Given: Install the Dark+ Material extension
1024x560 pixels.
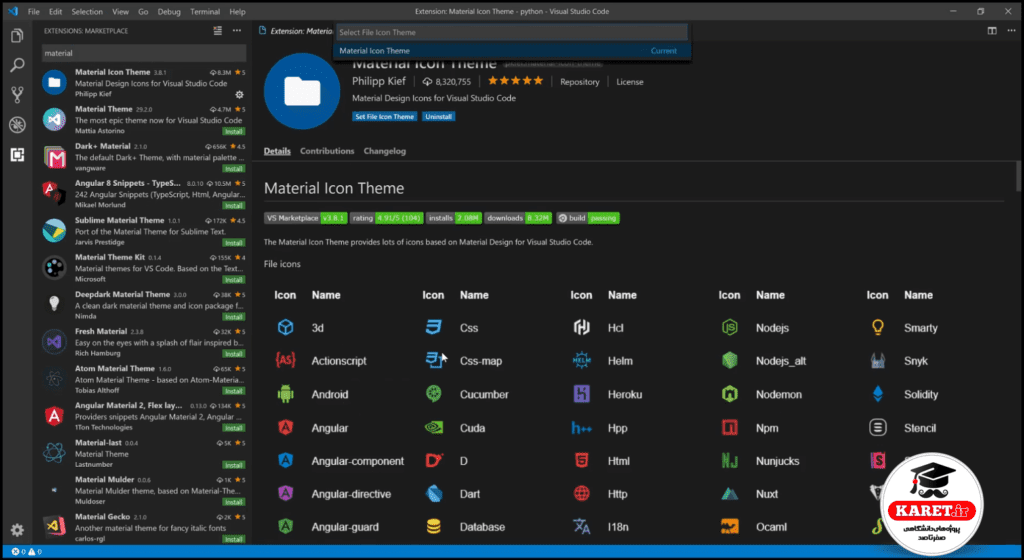Looking at the screenshot, I should 233,168.
